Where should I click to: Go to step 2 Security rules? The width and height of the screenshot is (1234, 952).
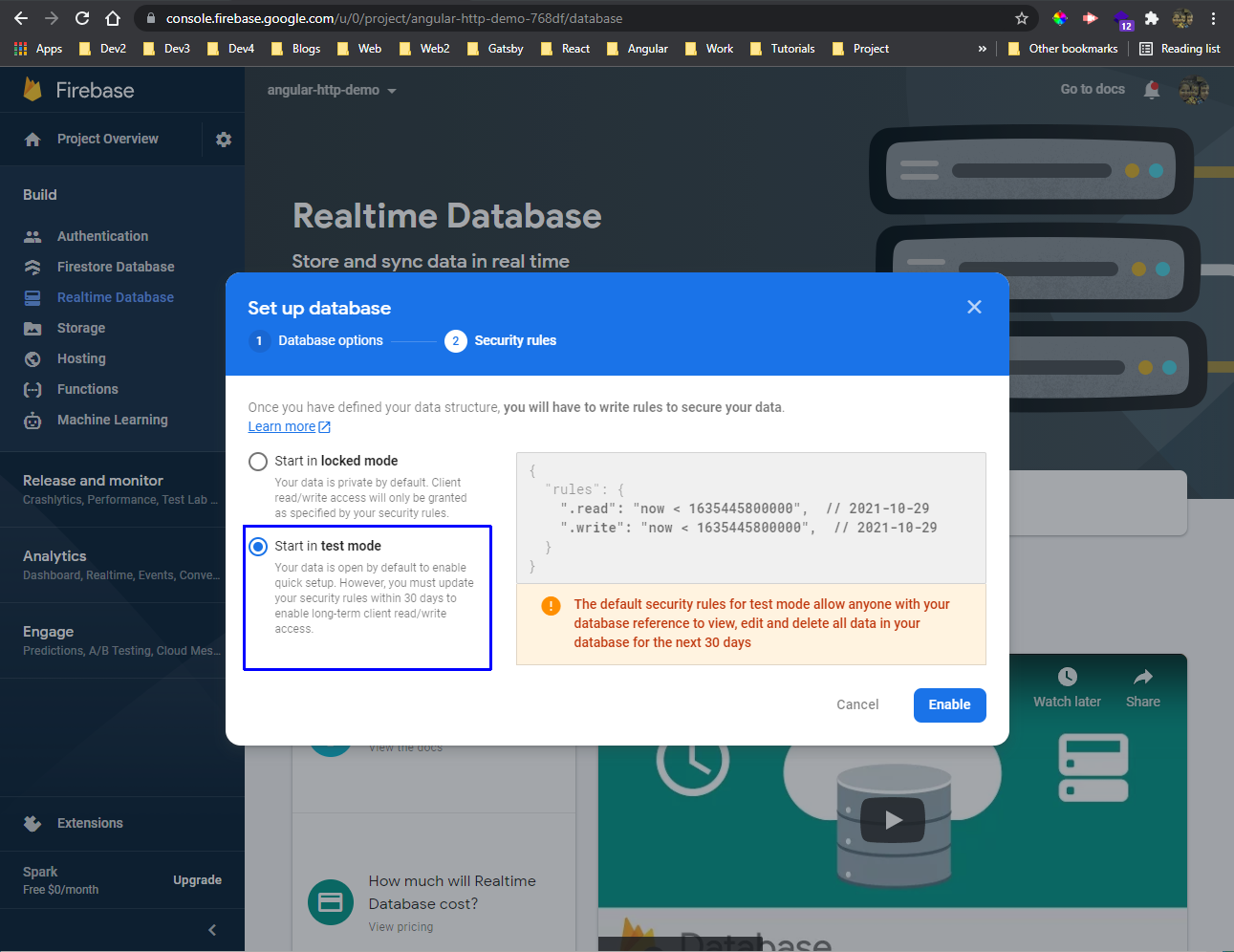(x=501, y=340)
